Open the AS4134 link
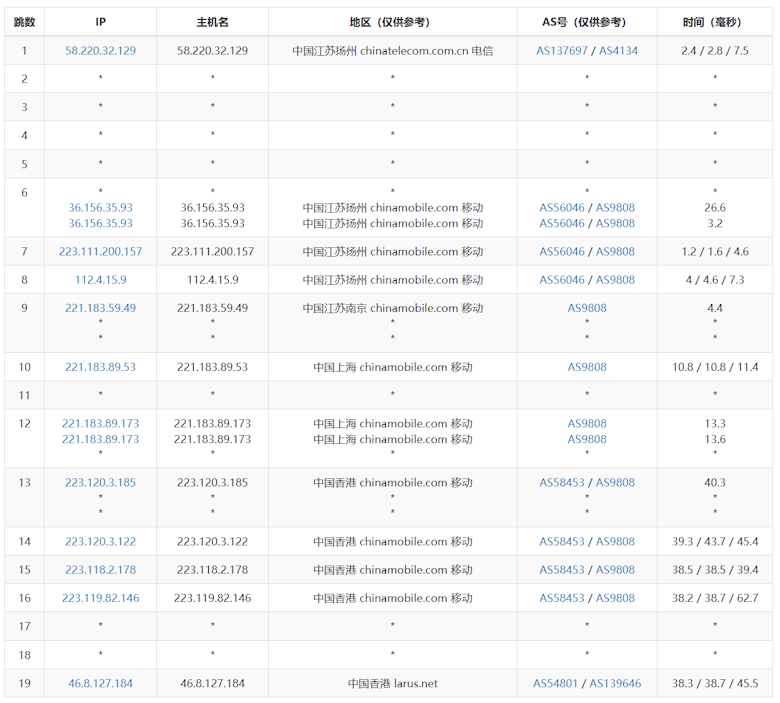This screenshot has height=703, width=780. (x=618, y=51)
